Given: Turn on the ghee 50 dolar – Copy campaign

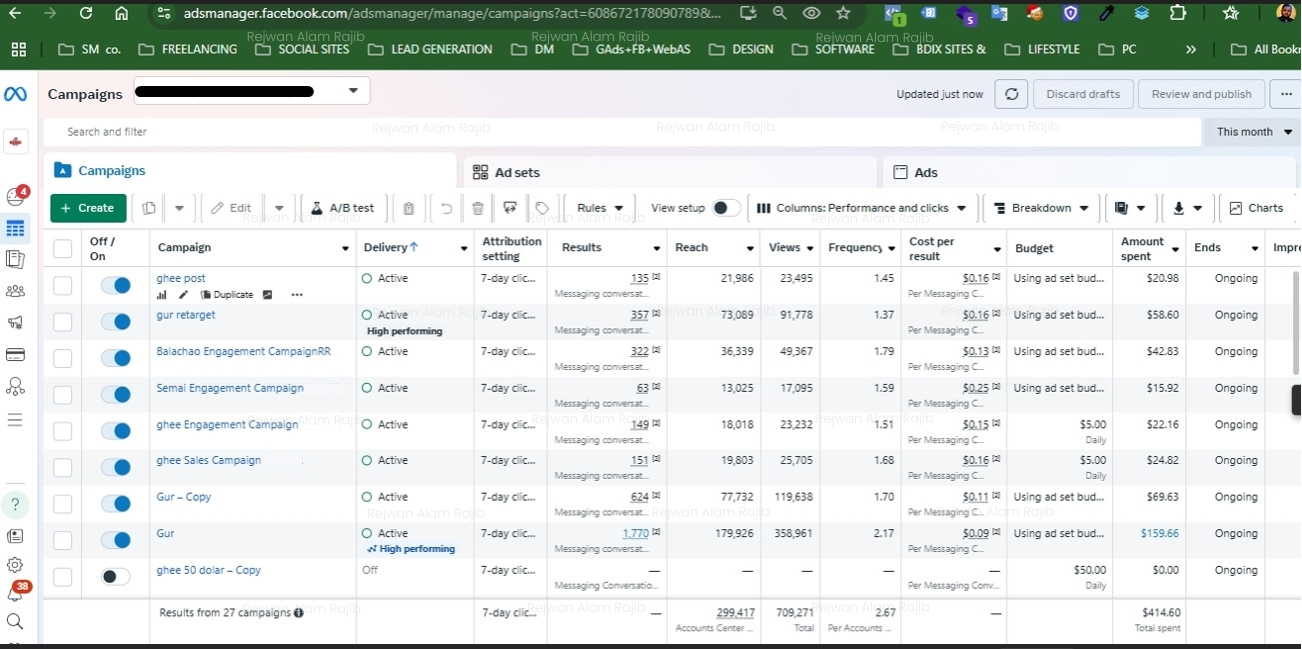Looking at the screenshot, I should click(116, 577).
